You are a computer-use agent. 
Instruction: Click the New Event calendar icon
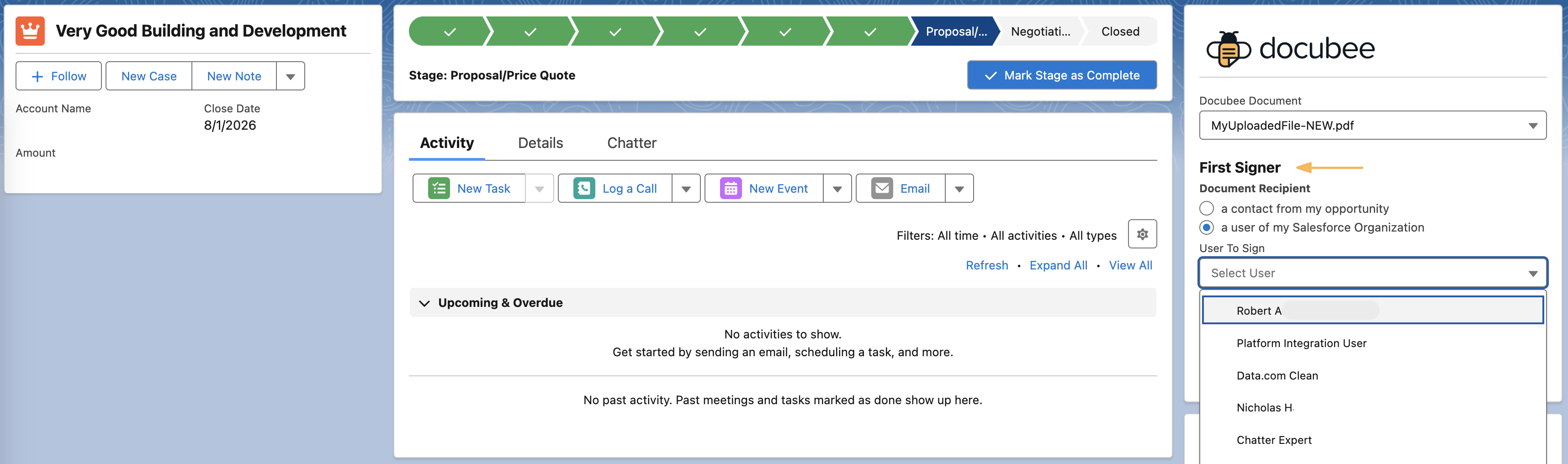pyautogui.click(x=731, y=189)
